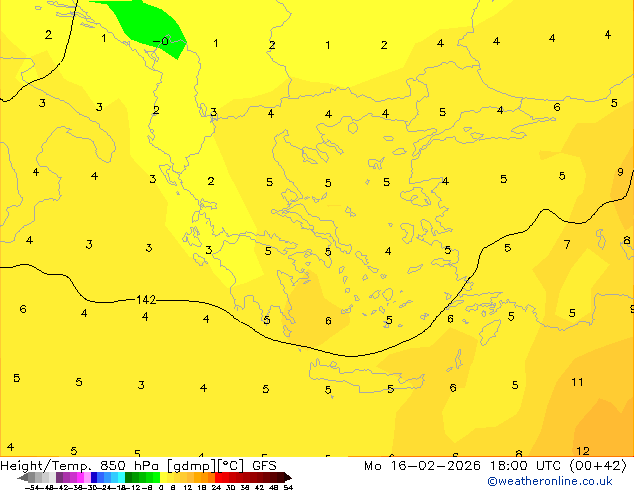This screenshot has height=490, width=634.
Task: Pick the magenta legend swatch
Action: pyautogui.click(x=80, y=477)
